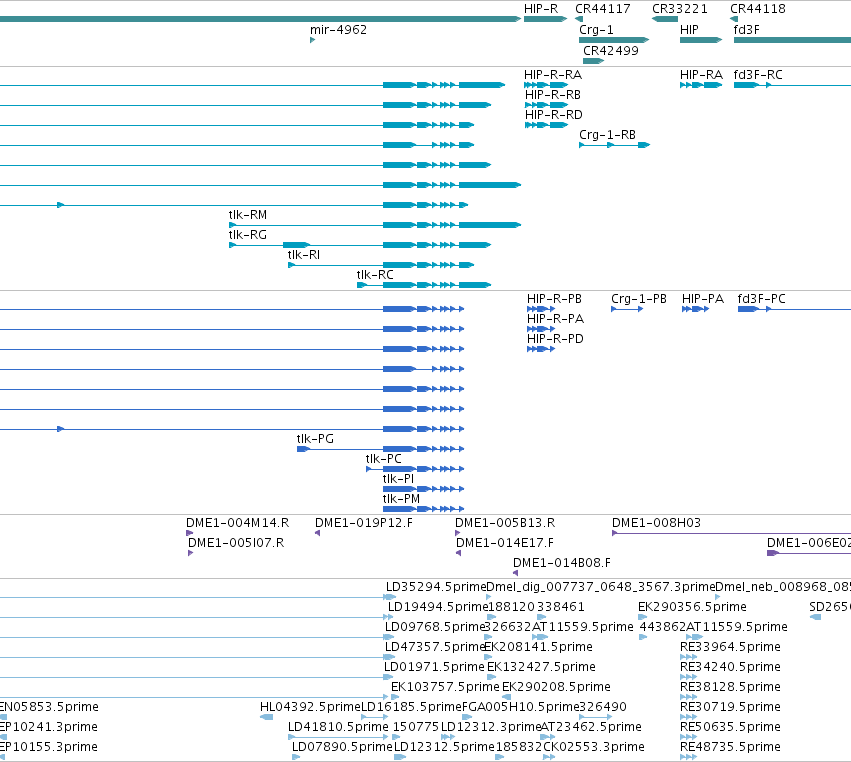The height and width of the screenshot is (762, 851).
Task: Click the RE38128.5prime EST label
Action: (730, 688)
